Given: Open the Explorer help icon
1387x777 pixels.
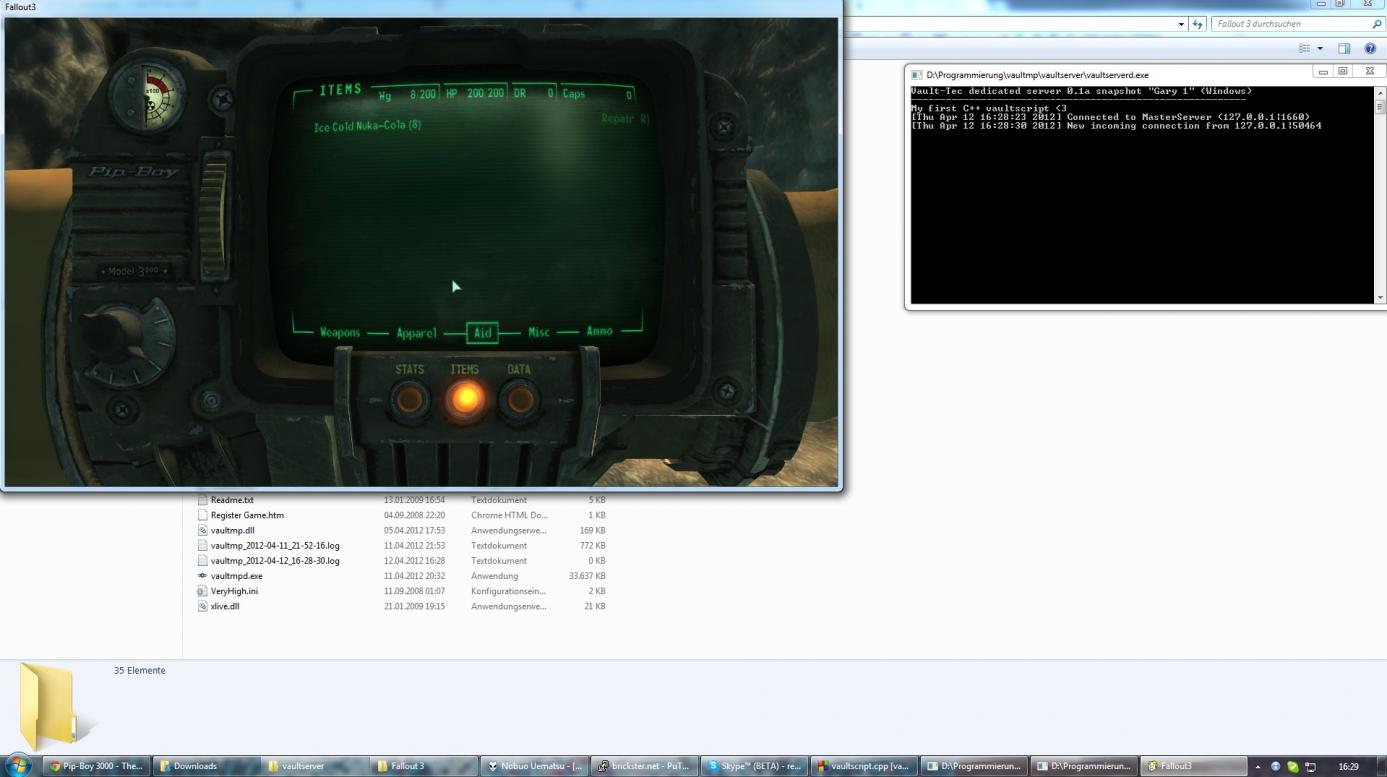Looking at the screenshot, I should (1370, 48).
